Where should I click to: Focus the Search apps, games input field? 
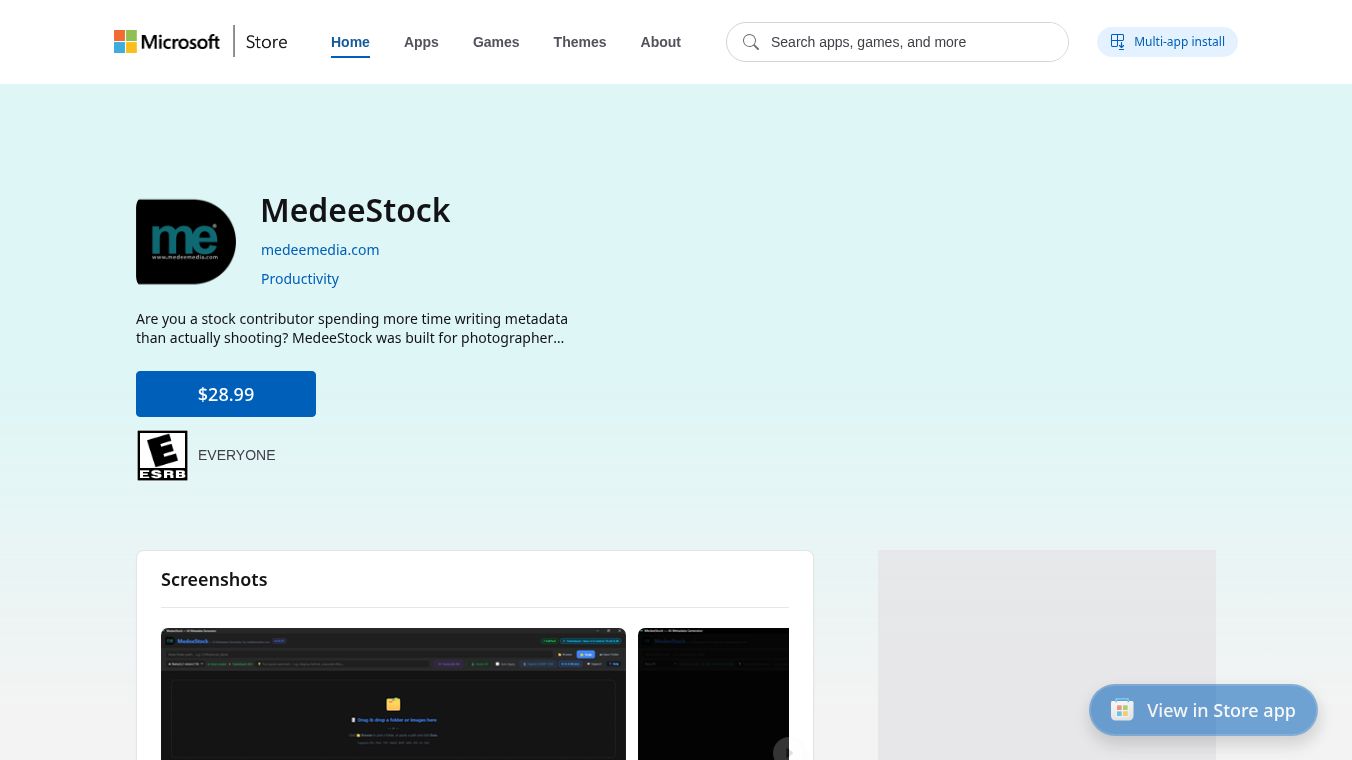pyautogui.click(x=897, y=42)
